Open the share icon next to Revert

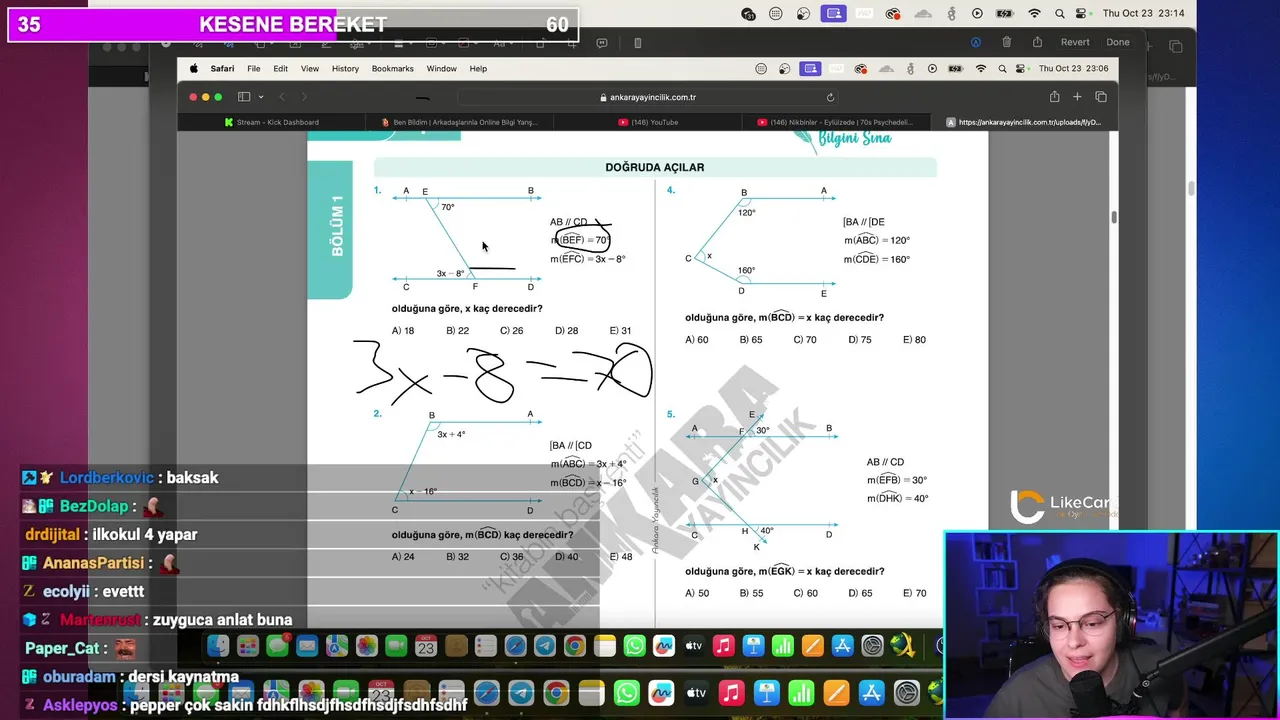(1037, 42)
